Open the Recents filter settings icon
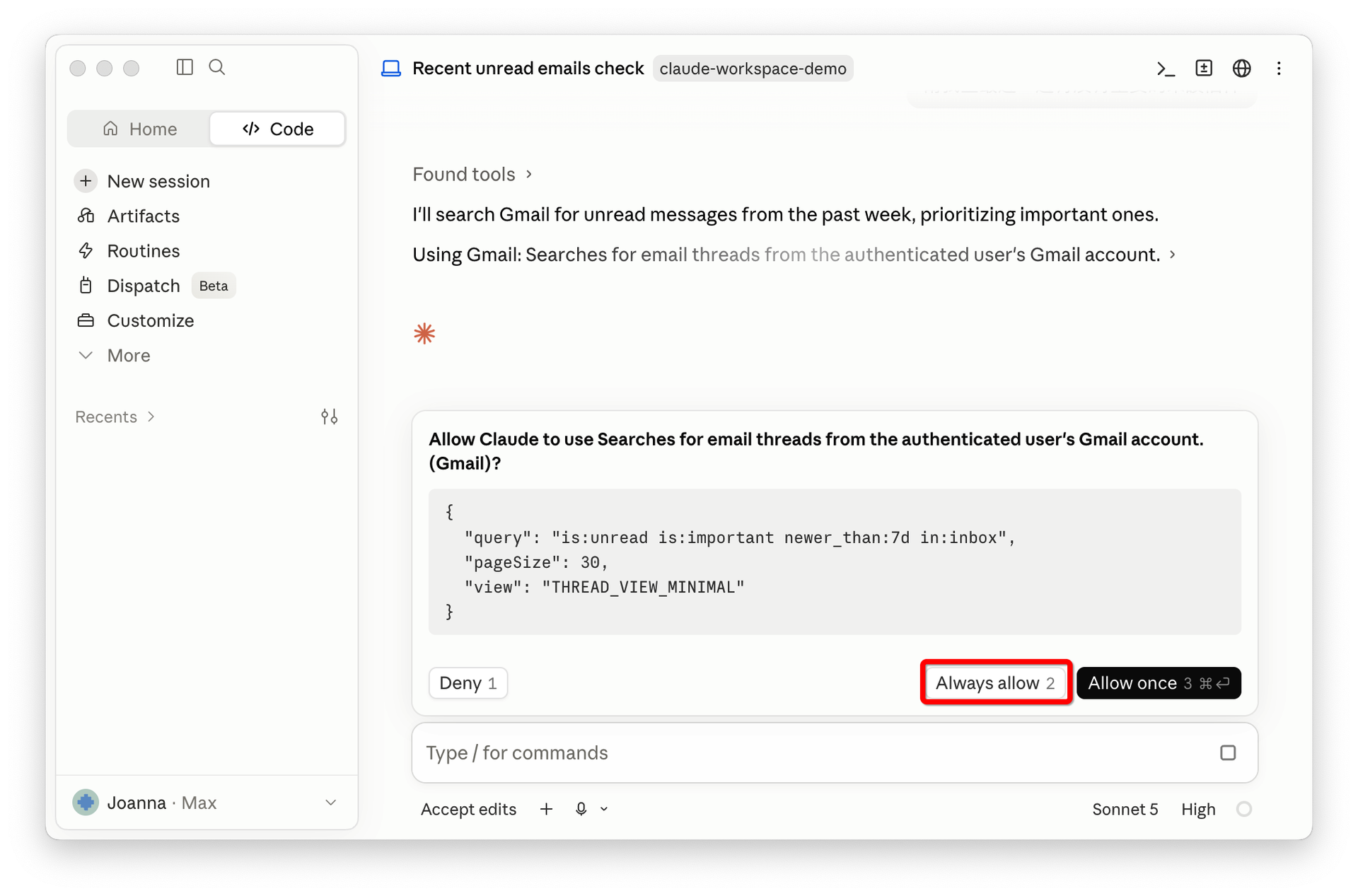The image size is (1358, 896). pos(329,417)
